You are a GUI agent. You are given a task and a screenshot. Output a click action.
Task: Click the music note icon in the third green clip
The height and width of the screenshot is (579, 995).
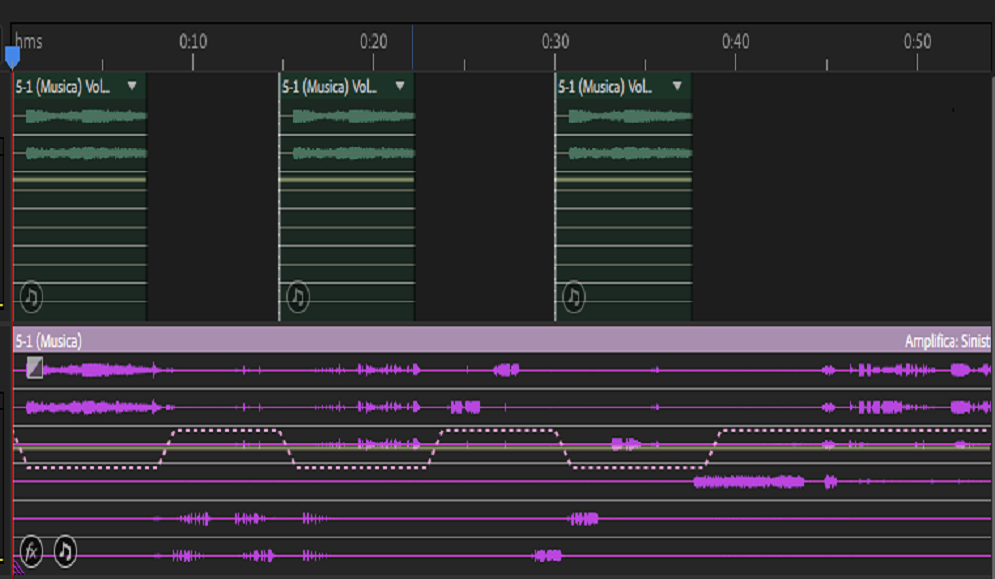coord(573,297)
